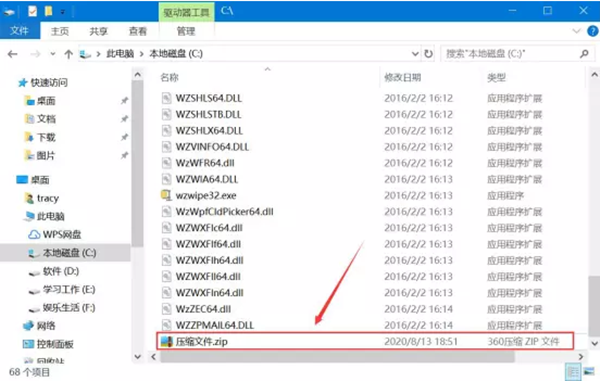The width and height of the screenshot is (600, 381).
Task: Click file list scroll-down arrow
Action: (x=594, y=343)
